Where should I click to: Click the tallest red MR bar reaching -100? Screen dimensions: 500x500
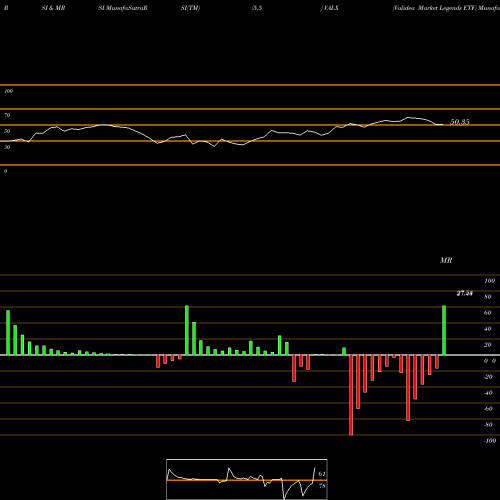351,395
